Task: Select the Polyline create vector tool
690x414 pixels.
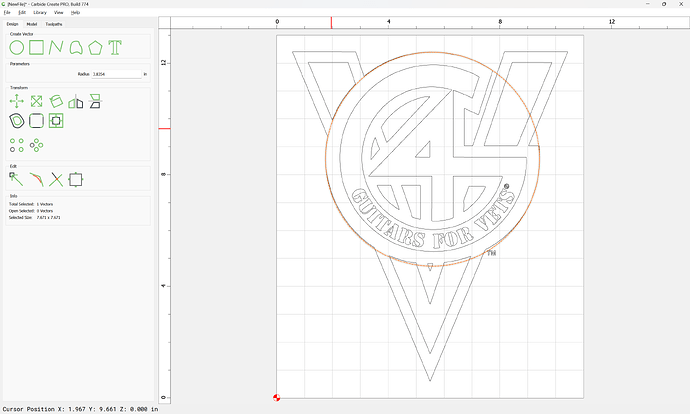Action: pos(56,47)
